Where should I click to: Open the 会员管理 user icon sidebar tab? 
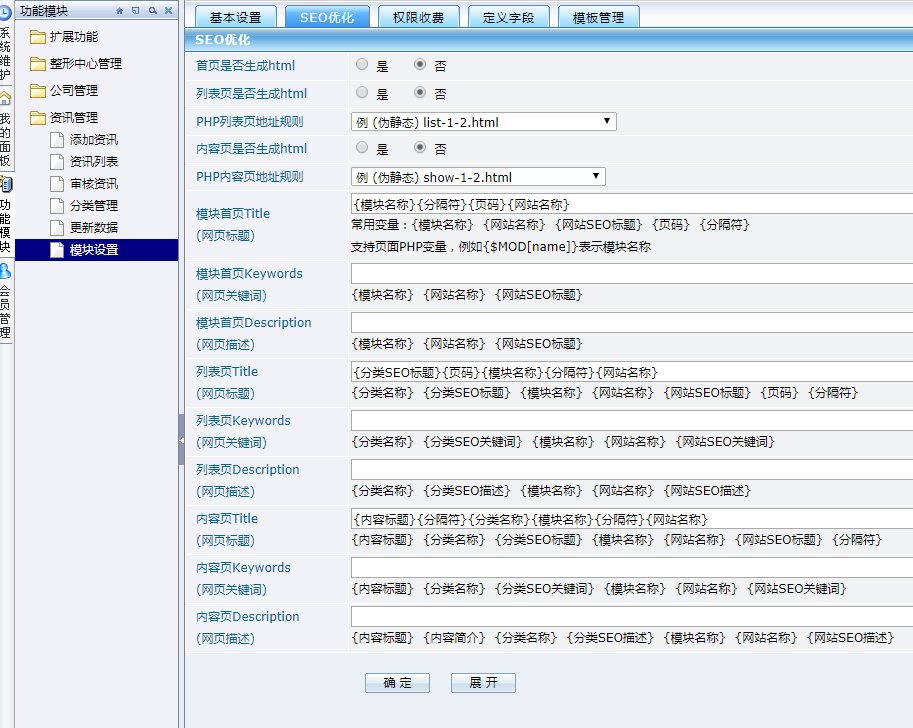click(5, 270)
